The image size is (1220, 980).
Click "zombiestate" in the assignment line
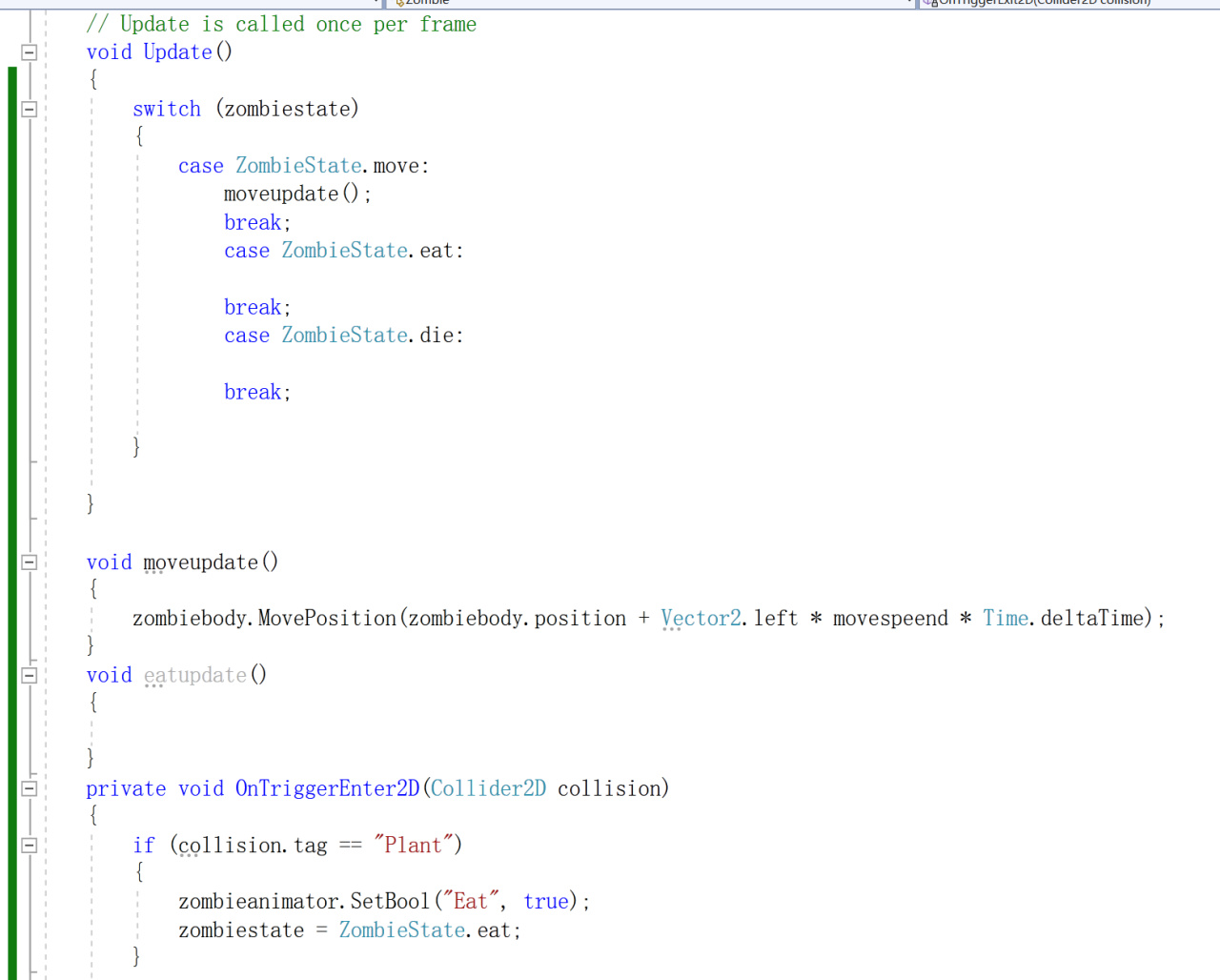[x=241, y=929]
